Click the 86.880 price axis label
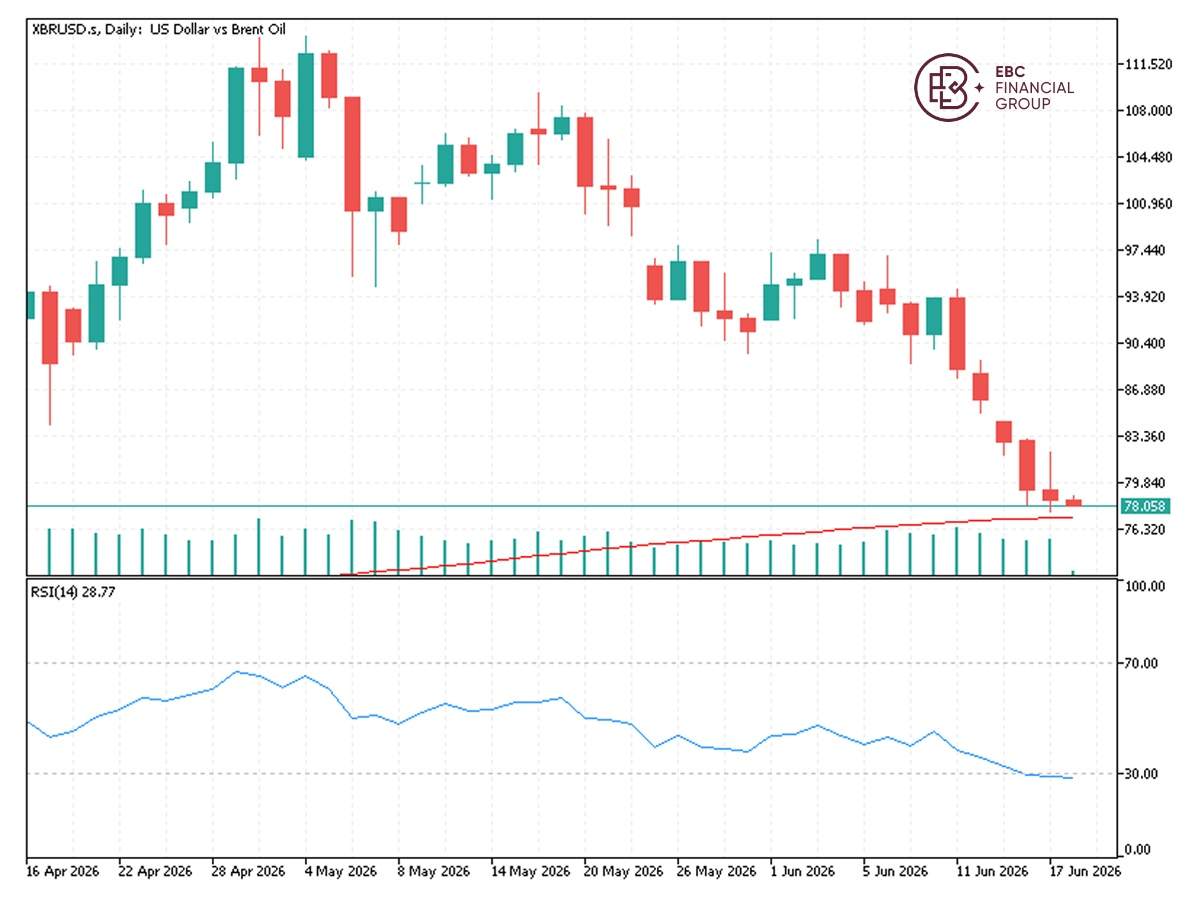This screenshot has width=1200, height=903. tap(1145, 390)
